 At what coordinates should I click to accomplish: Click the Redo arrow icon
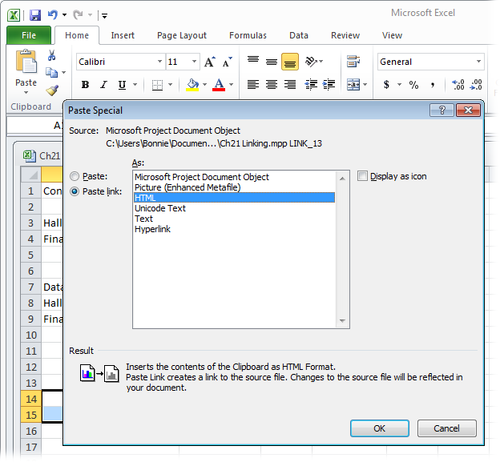78,15
